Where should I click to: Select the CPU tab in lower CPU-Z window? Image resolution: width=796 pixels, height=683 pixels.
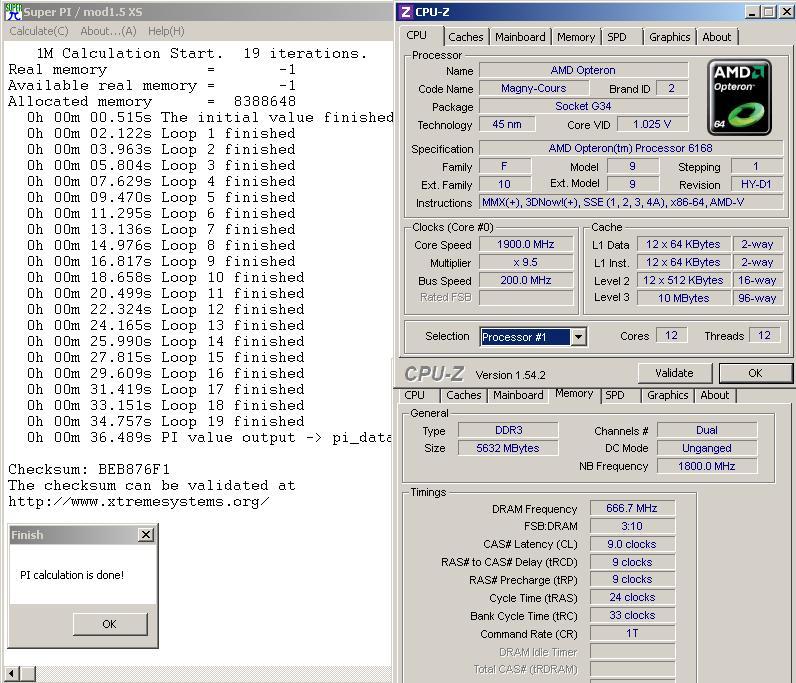pyautogui.click(x=414, y=395)
